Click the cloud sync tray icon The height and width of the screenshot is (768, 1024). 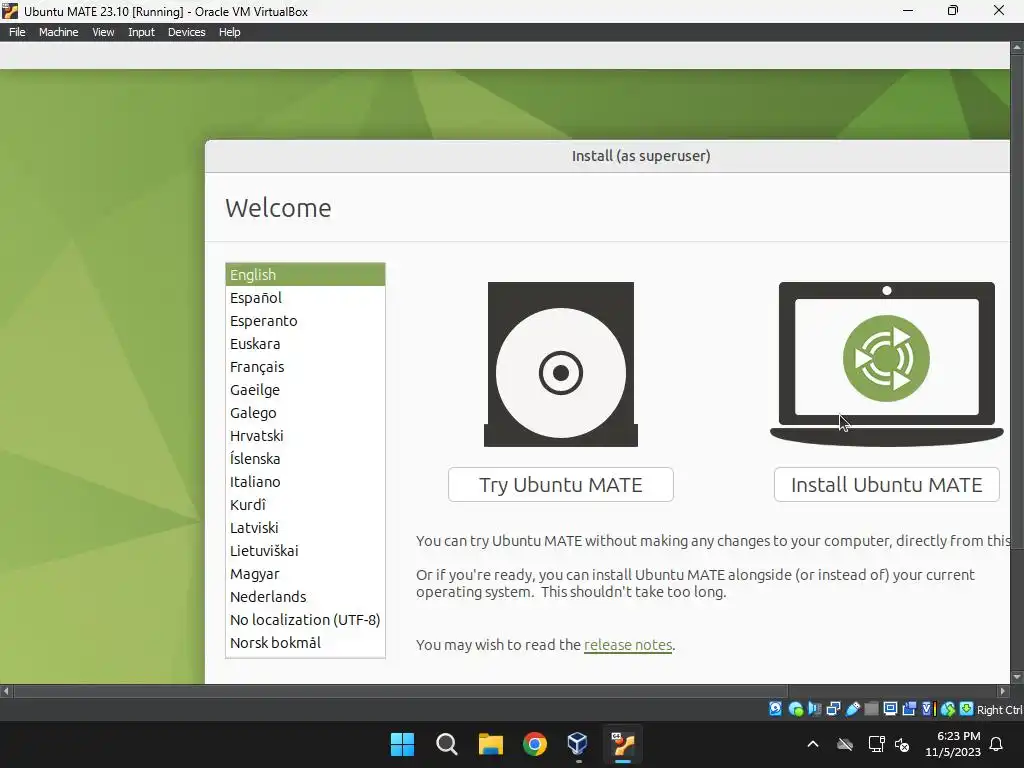pos(845,744)
